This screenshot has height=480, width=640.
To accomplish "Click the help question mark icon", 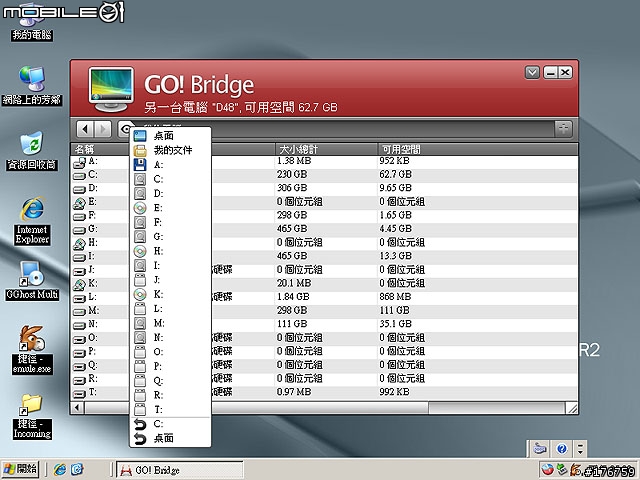I will [562, 449].
